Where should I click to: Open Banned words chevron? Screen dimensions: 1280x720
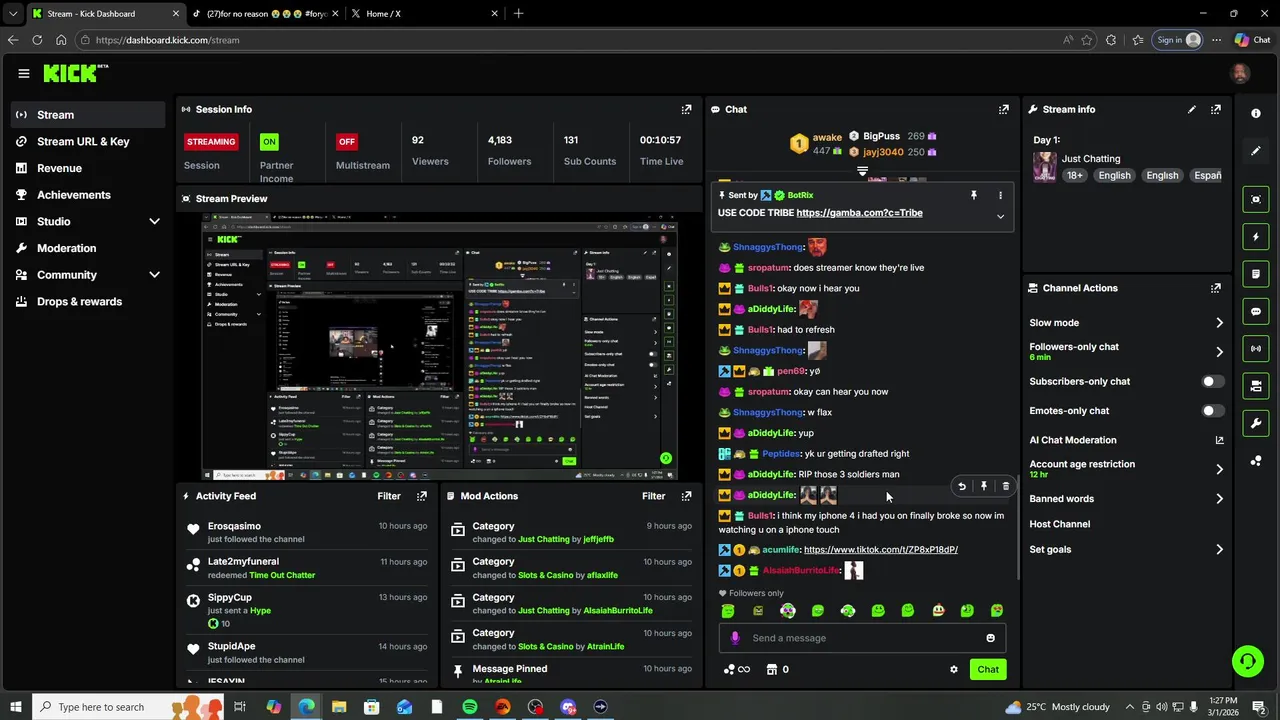click(1219, 499)
